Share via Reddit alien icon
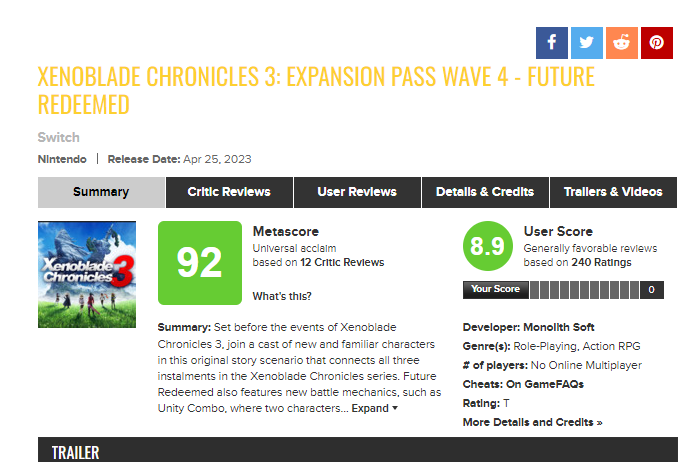The height and width of the screenshot is (462, 681). click(622, 43)
